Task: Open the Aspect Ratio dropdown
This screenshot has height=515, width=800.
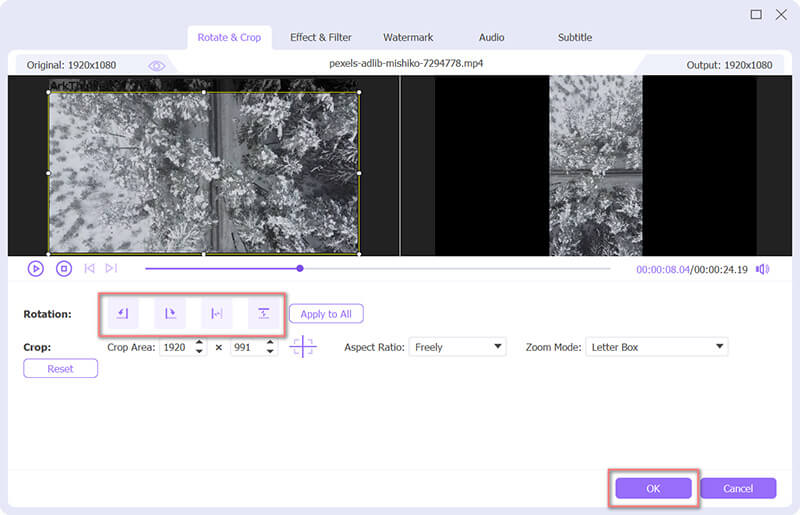Action: (457, 347)
